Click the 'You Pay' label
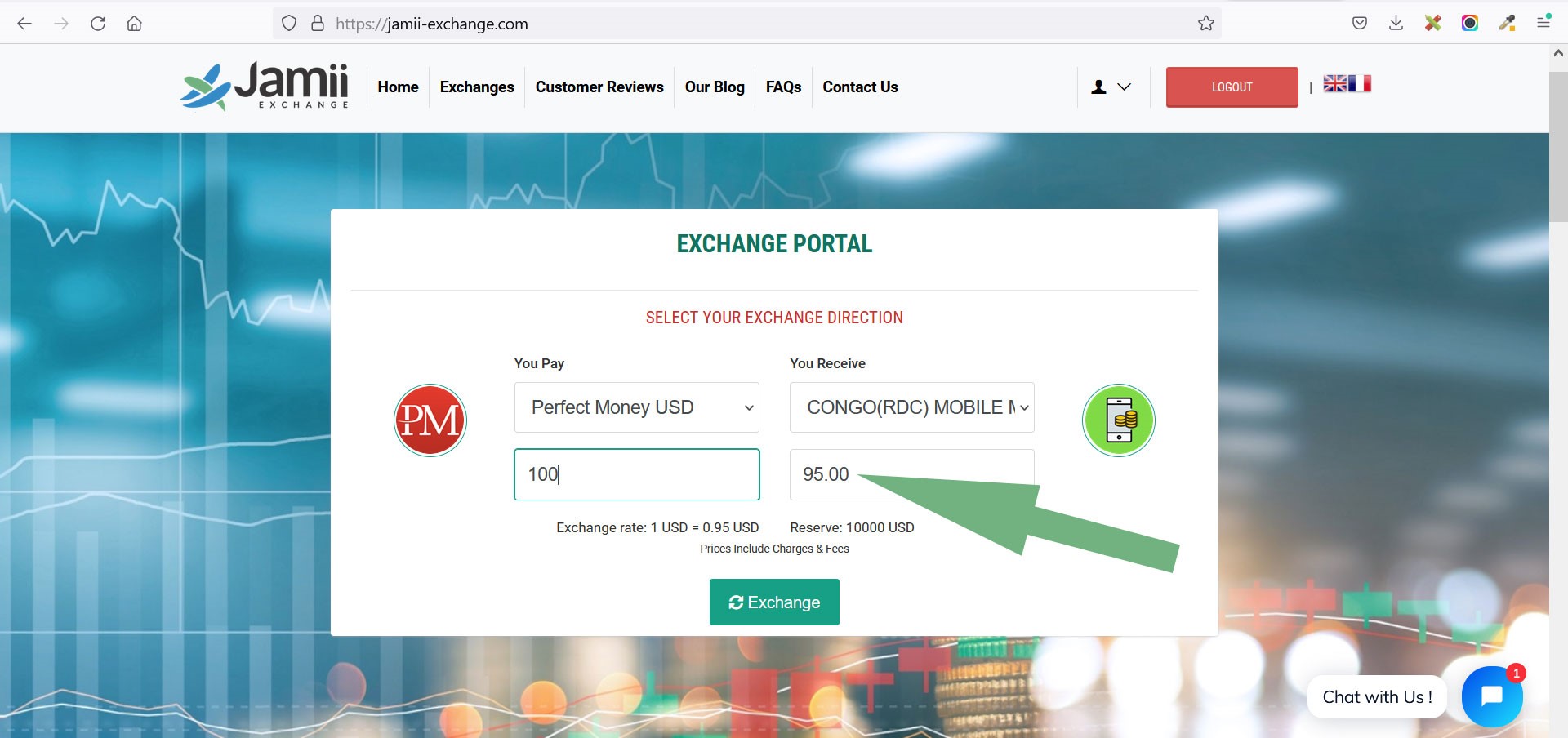The height and width of the screenshot is (738, 1568). pos(539,363)
